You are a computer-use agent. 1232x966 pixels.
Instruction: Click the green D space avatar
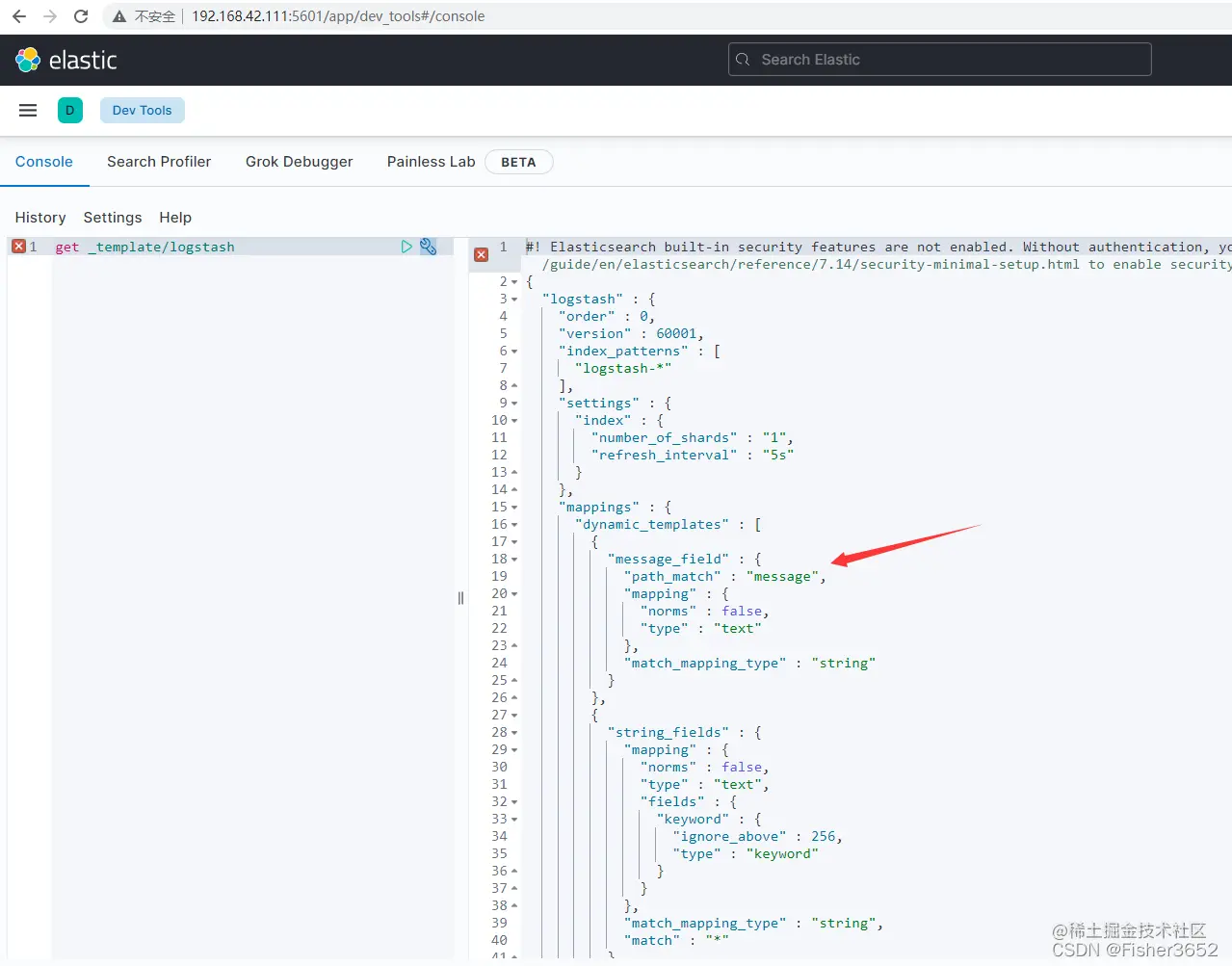[70, 111]
